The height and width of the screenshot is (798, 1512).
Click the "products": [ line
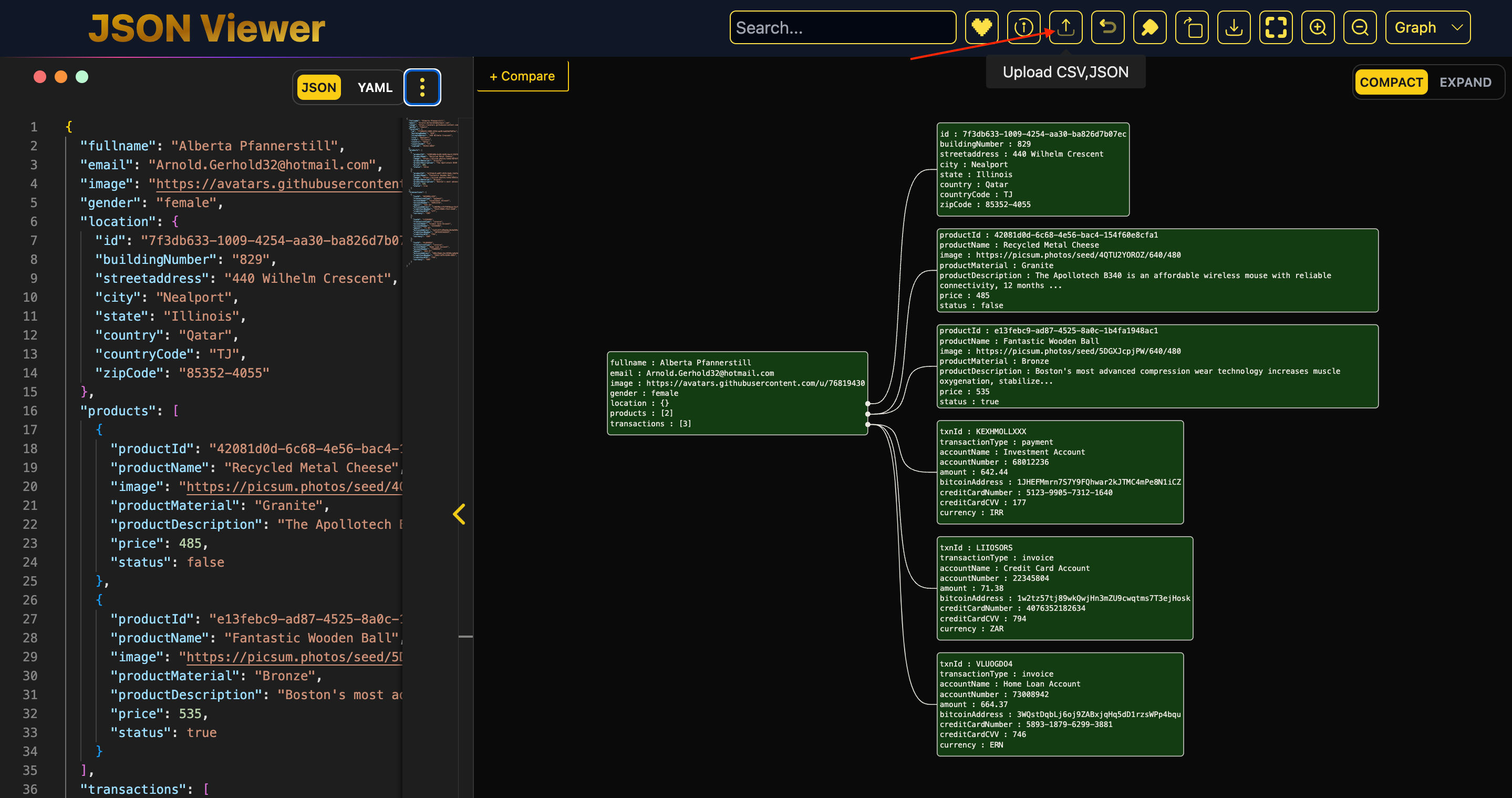[x=129, y=411]
